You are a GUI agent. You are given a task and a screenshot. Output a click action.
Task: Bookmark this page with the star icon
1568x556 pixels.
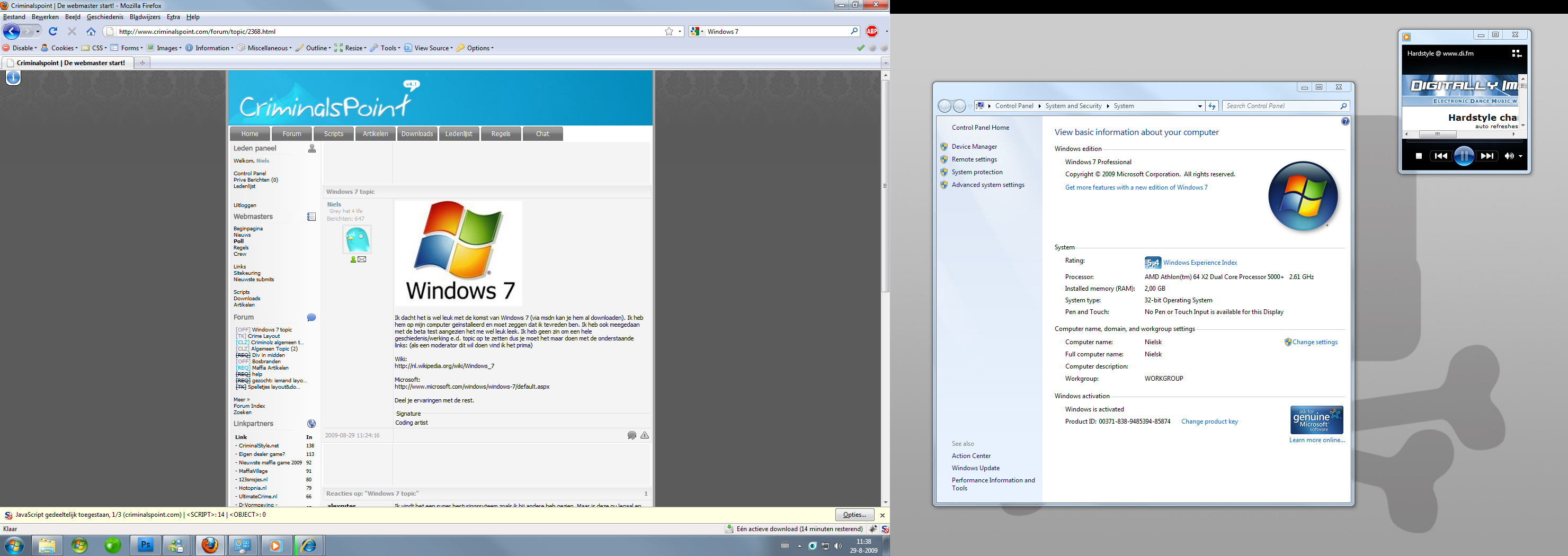pos(669,32)
